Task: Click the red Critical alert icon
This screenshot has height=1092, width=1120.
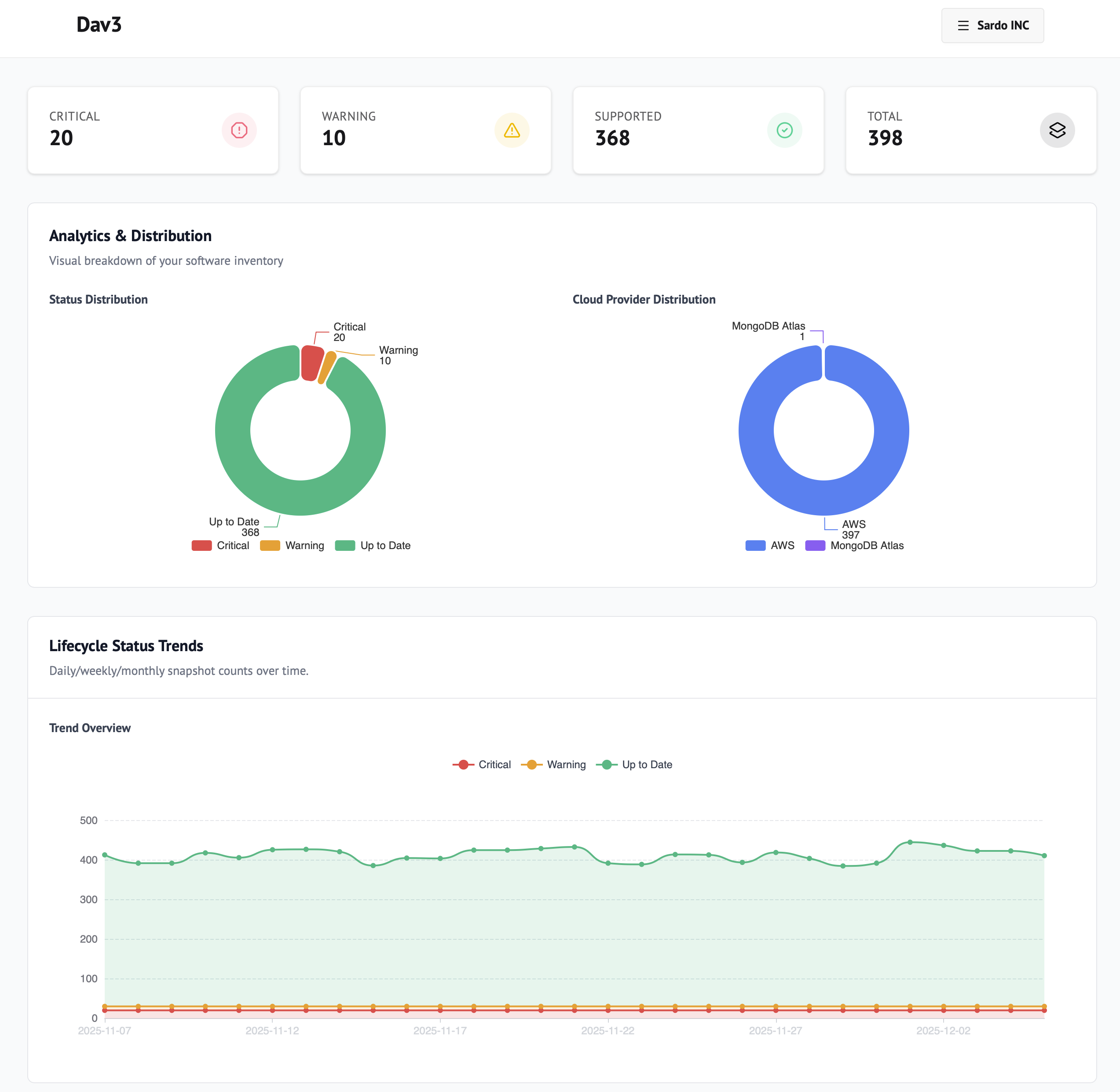Action: pyautogui.click(x=238, y=130)
